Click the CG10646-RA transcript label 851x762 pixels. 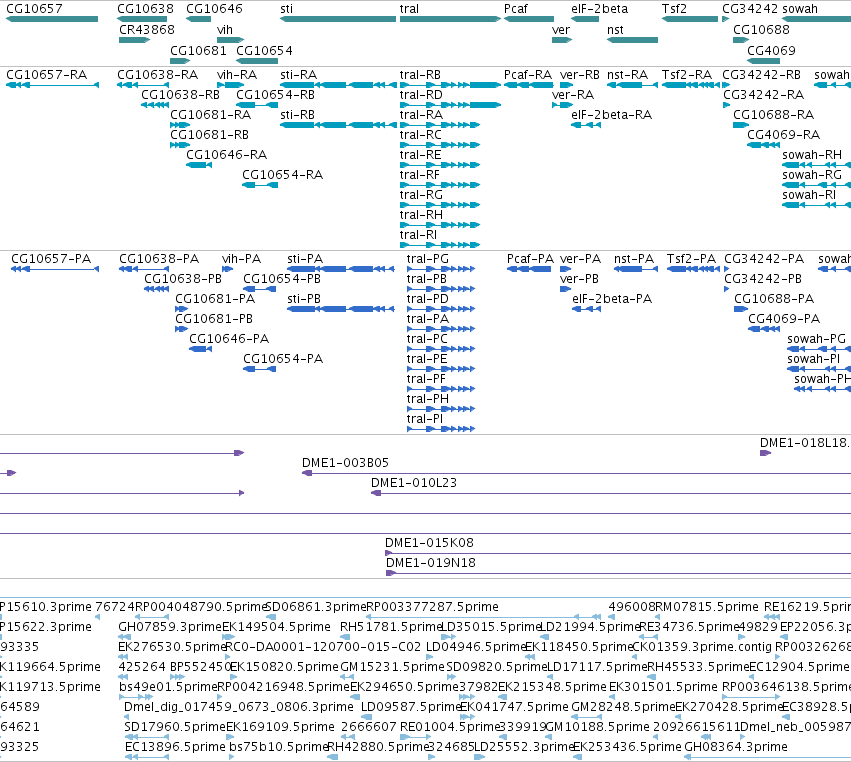[226, 155]
